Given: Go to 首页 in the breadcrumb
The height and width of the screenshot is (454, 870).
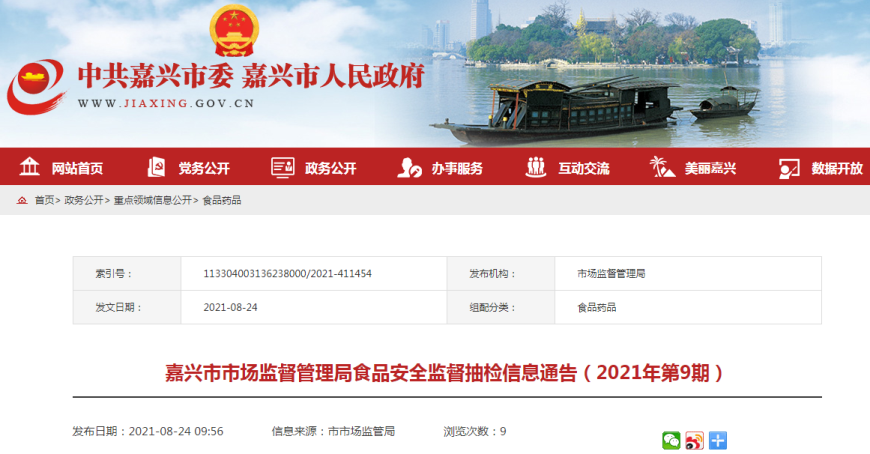Looking at the screenshot, I should [44, 200].
